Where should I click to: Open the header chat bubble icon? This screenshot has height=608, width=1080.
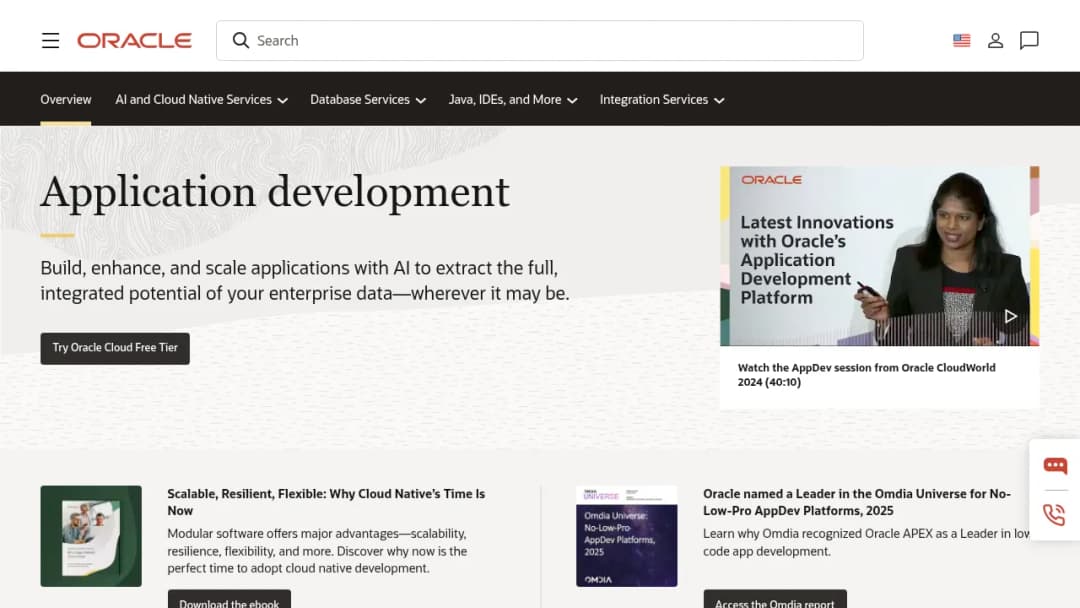click(1029, 41)
